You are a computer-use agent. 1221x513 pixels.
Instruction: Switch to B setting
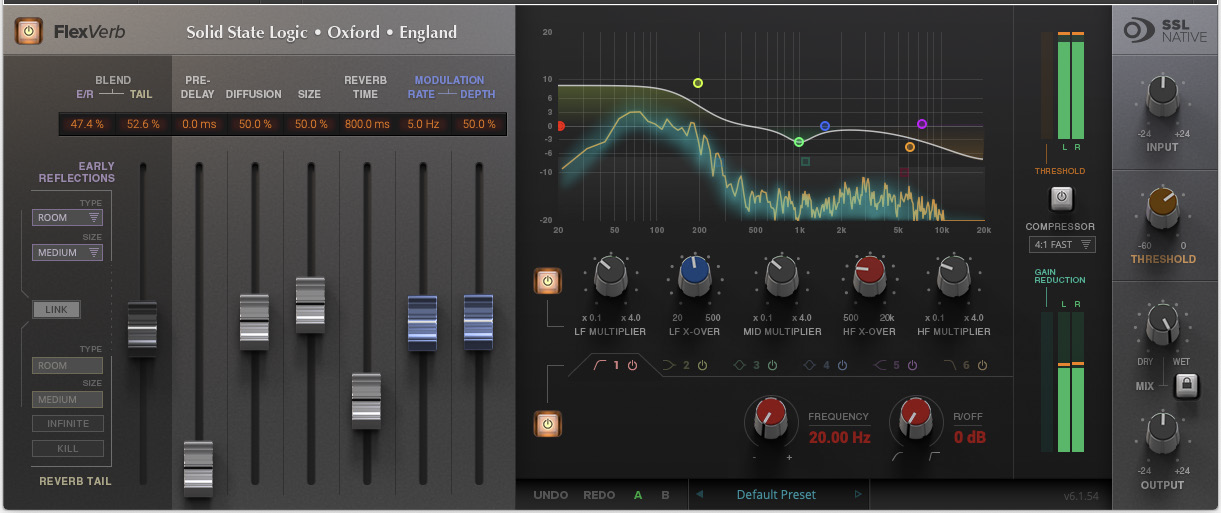[665, 495]
